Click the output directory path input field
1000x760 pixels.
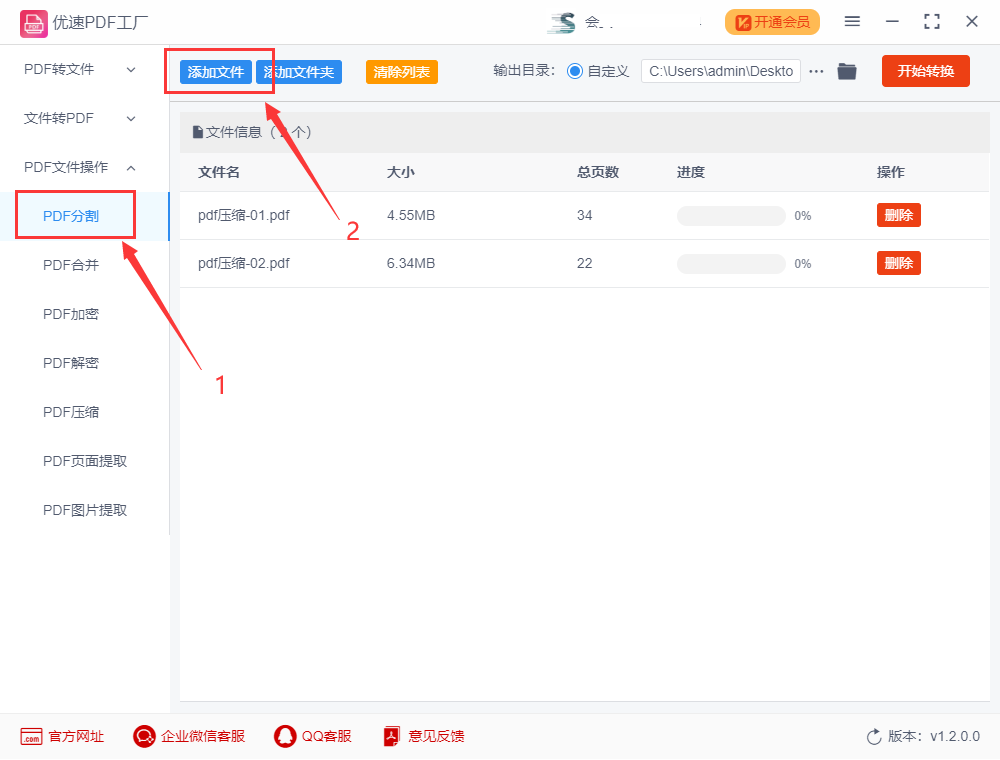point(720,71)
